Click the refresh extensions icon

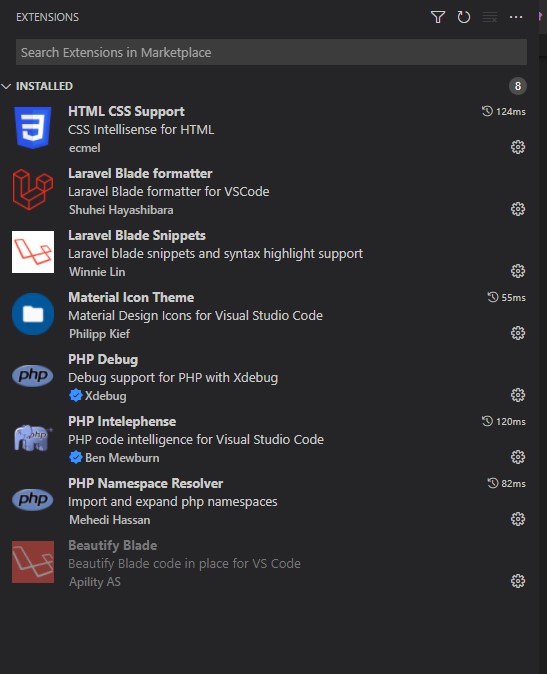click(x=464, y=17)
